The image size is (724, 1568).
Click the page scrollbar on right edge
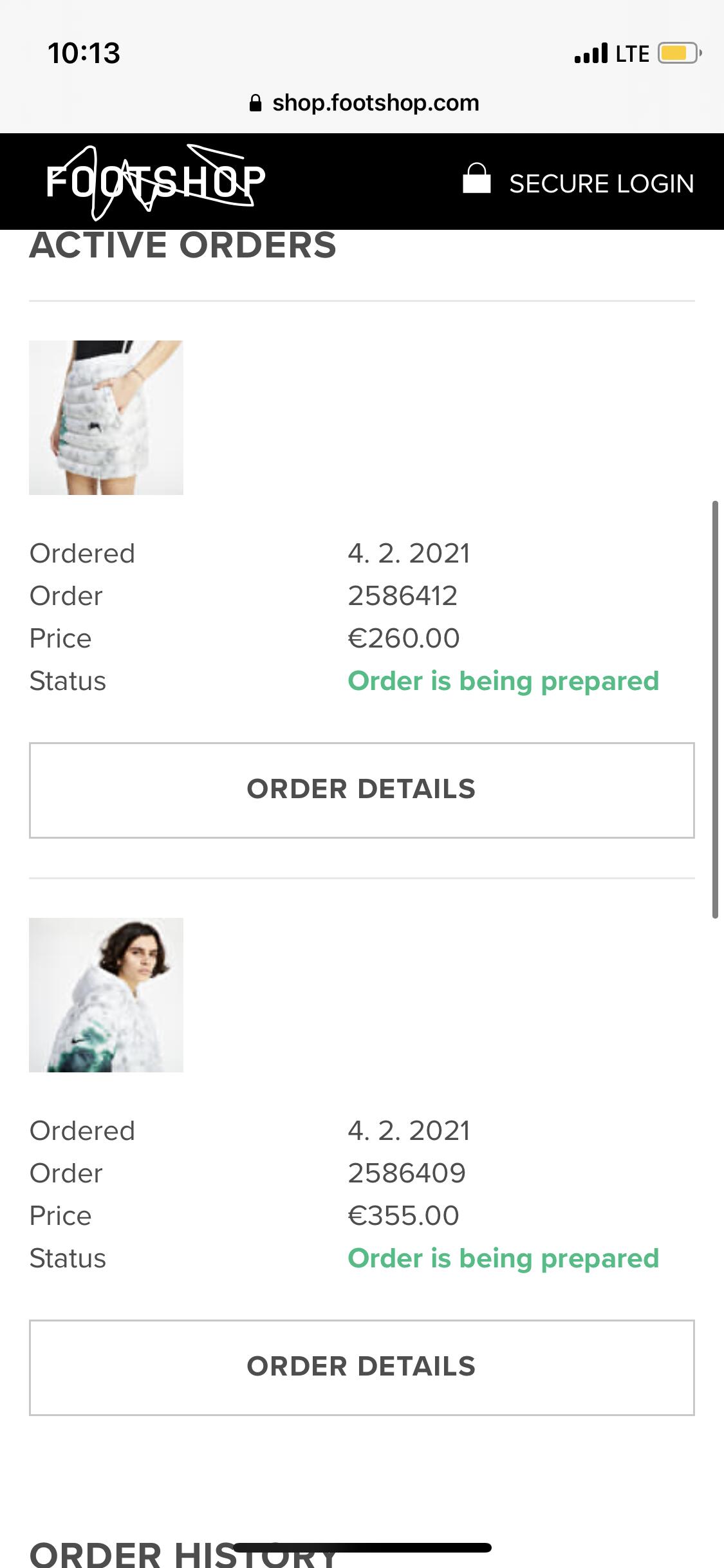(714, 708)
